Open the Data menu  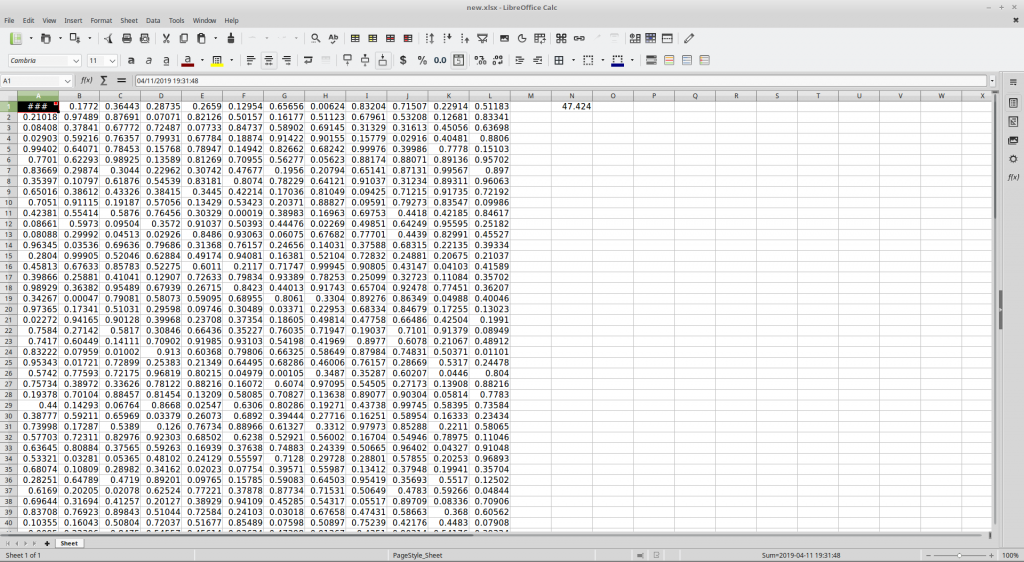point(153,20)
